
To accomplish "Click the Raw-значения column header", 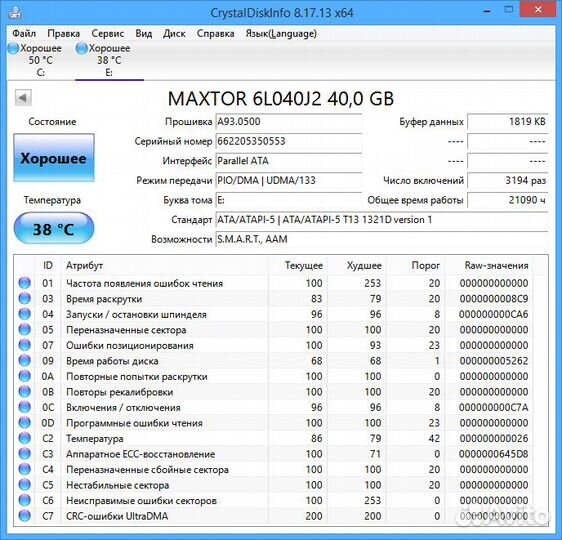I will 489,266.
